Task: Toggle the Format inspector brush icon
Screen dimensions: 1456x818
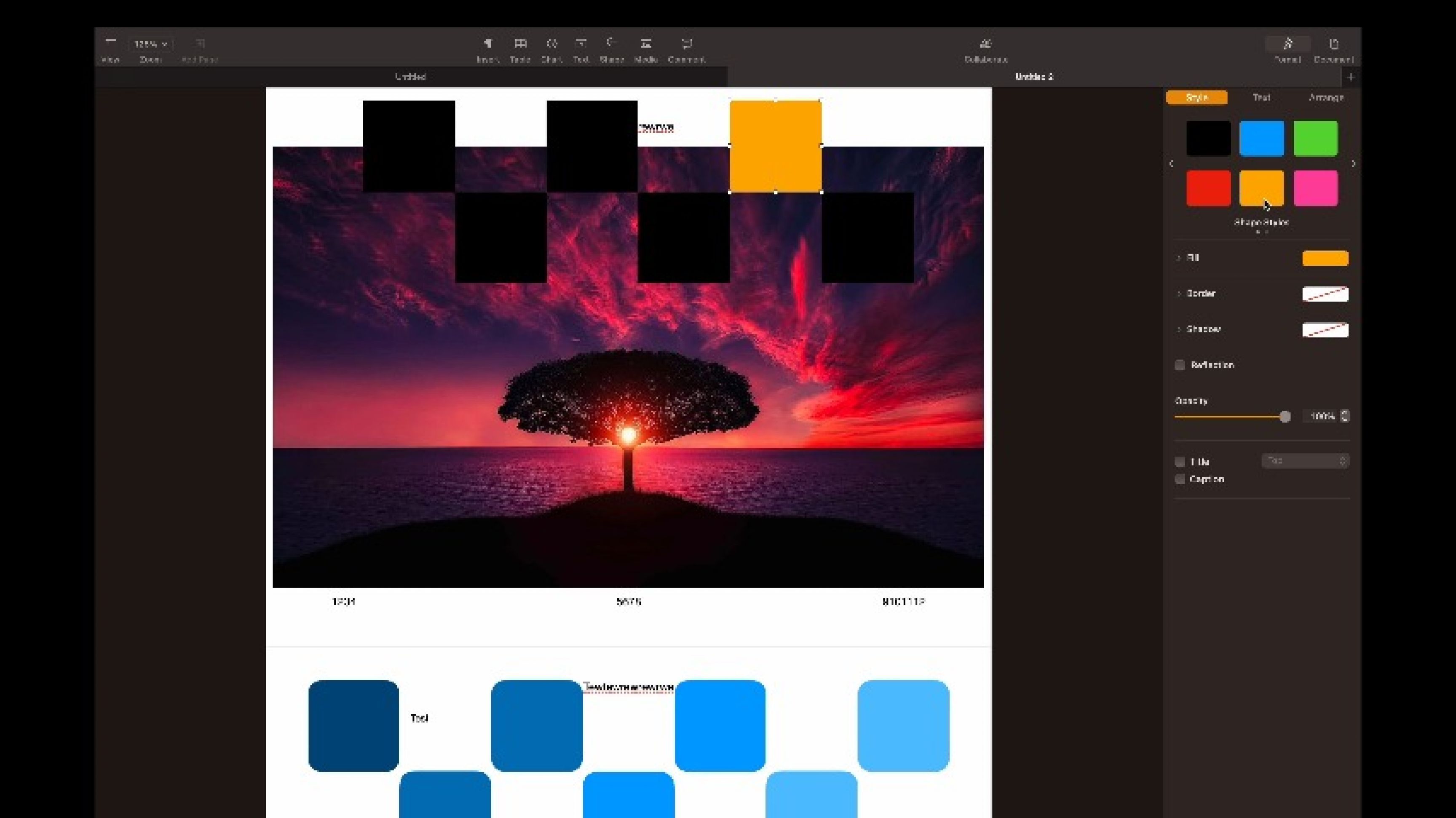Action: [1287, 43]
